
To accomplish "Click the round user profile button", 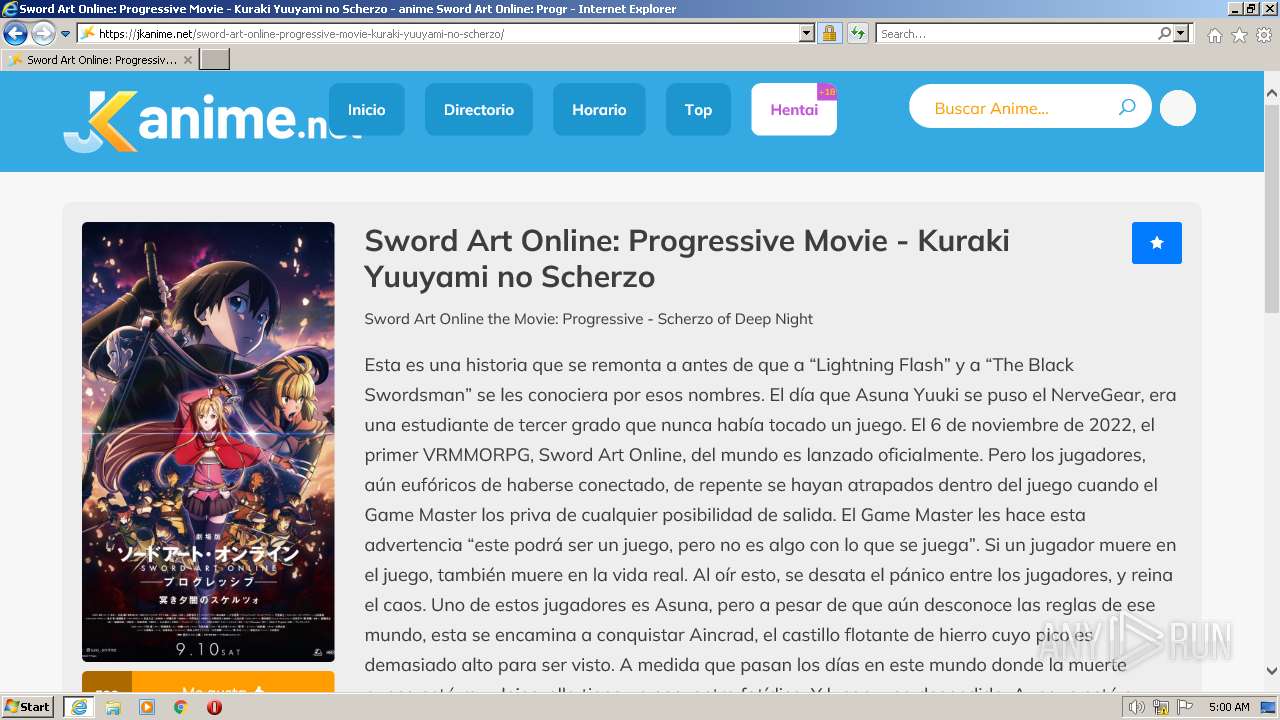I will pos(1178,108).
